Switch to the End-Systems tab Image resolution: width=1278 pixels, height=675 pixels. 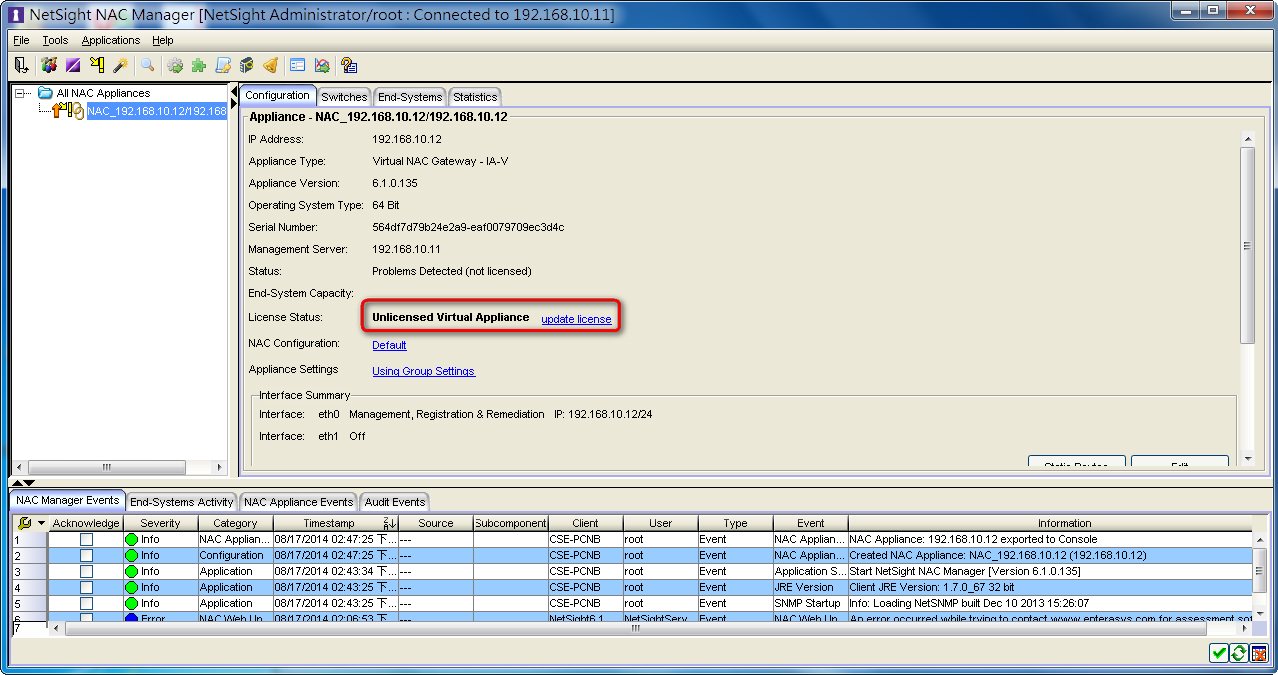coord(410,97)
